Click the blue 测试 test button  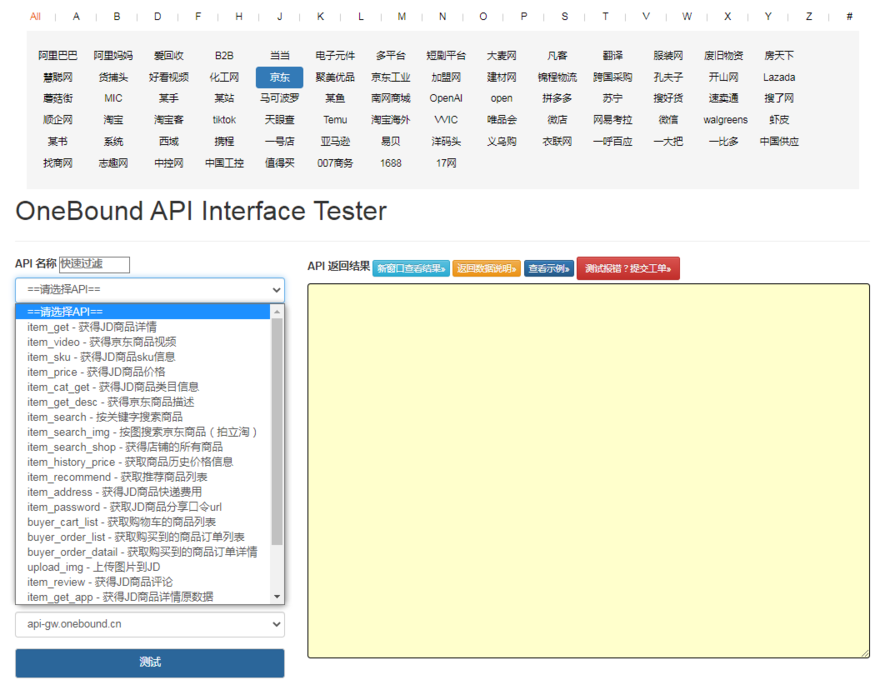[149, 663]
